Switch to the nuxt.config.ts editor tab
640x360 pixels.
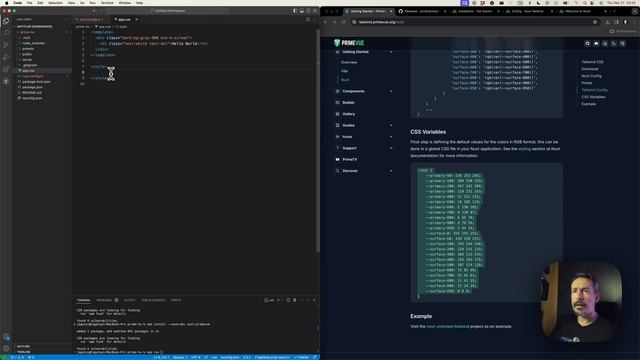point(91,19)
